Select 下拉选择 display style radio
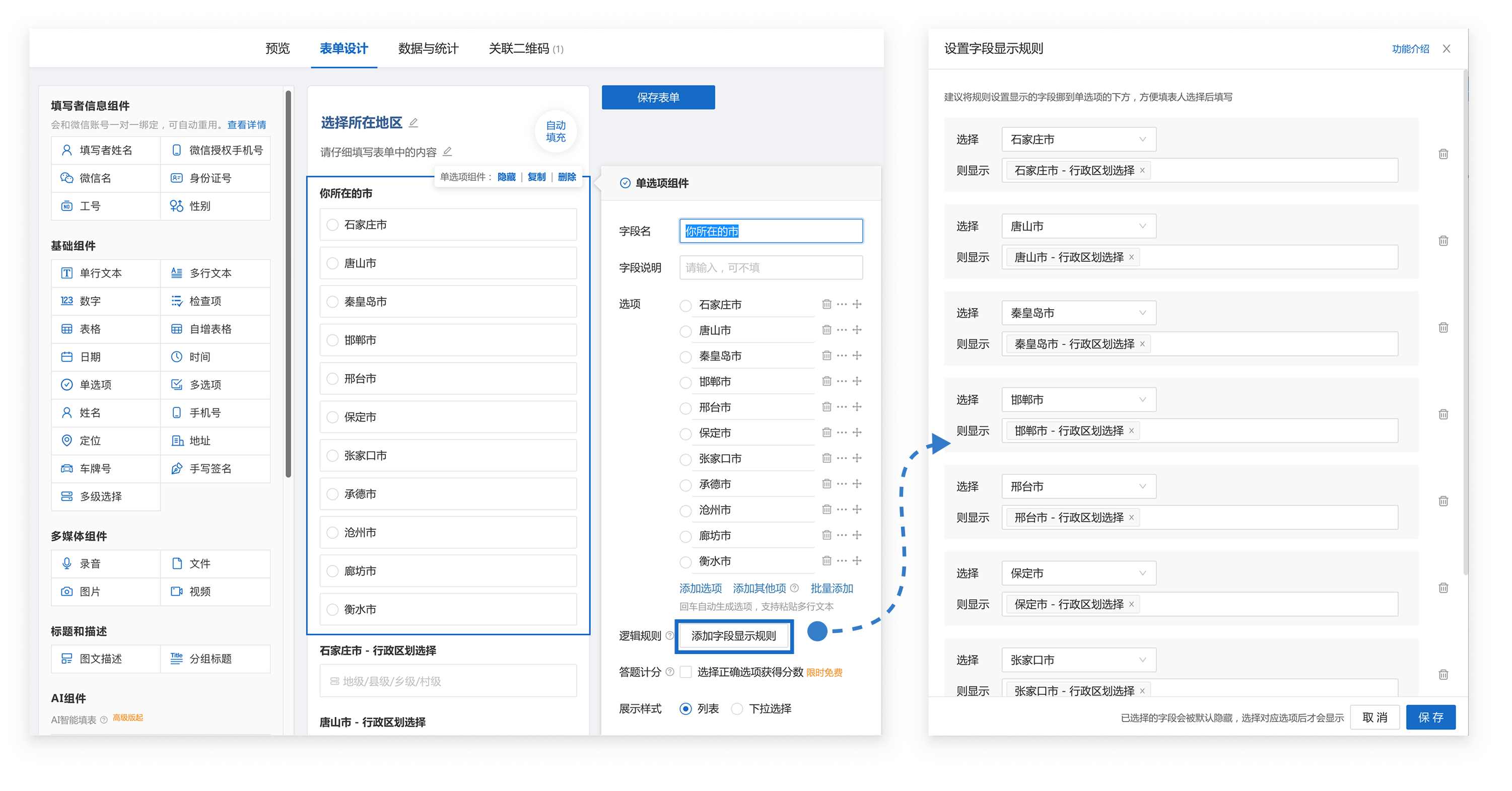Viewport: 1512px width, 791px height. (x=737, y=709)
